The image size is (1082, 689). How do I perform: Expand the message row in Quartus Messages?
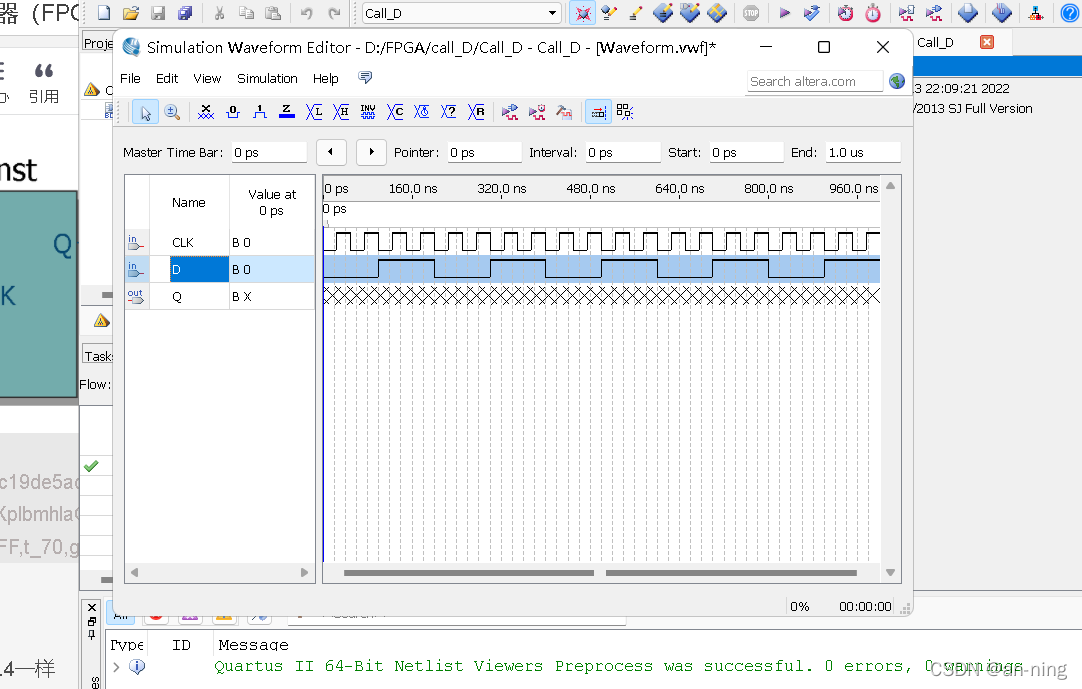(116, 666)
